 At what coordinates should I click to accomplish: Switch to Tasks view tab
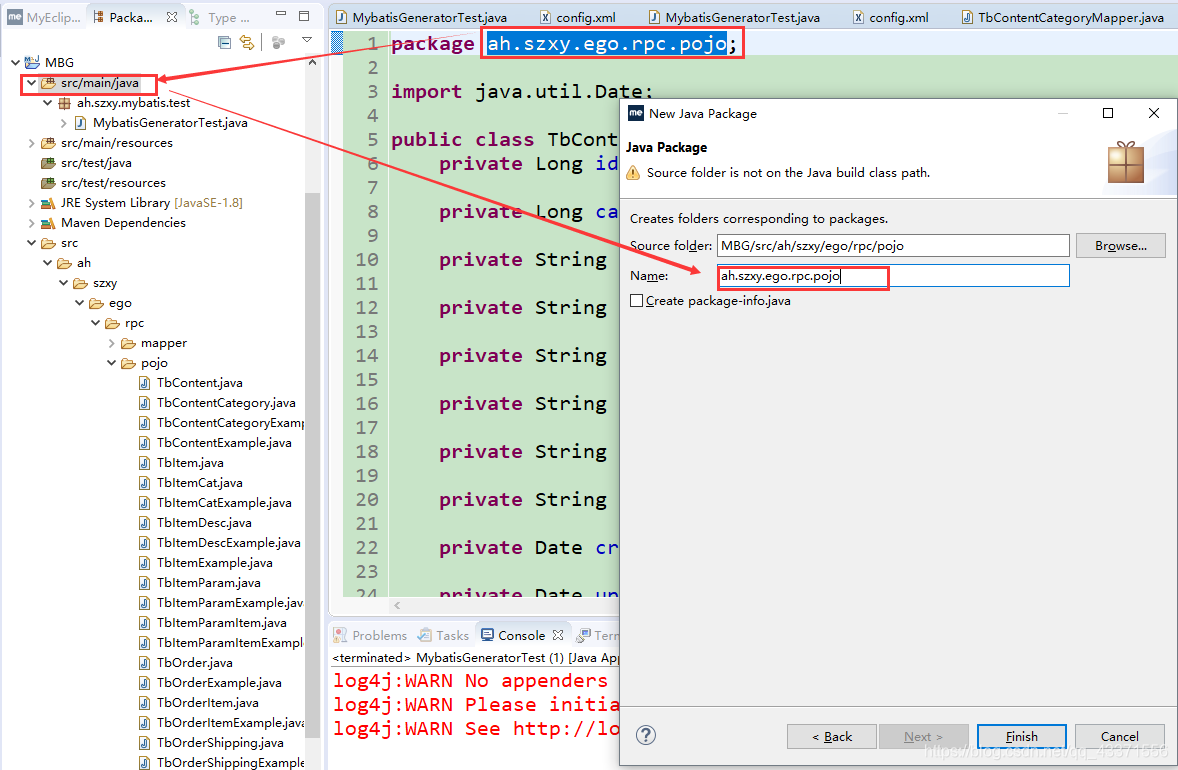pos(444,636)
